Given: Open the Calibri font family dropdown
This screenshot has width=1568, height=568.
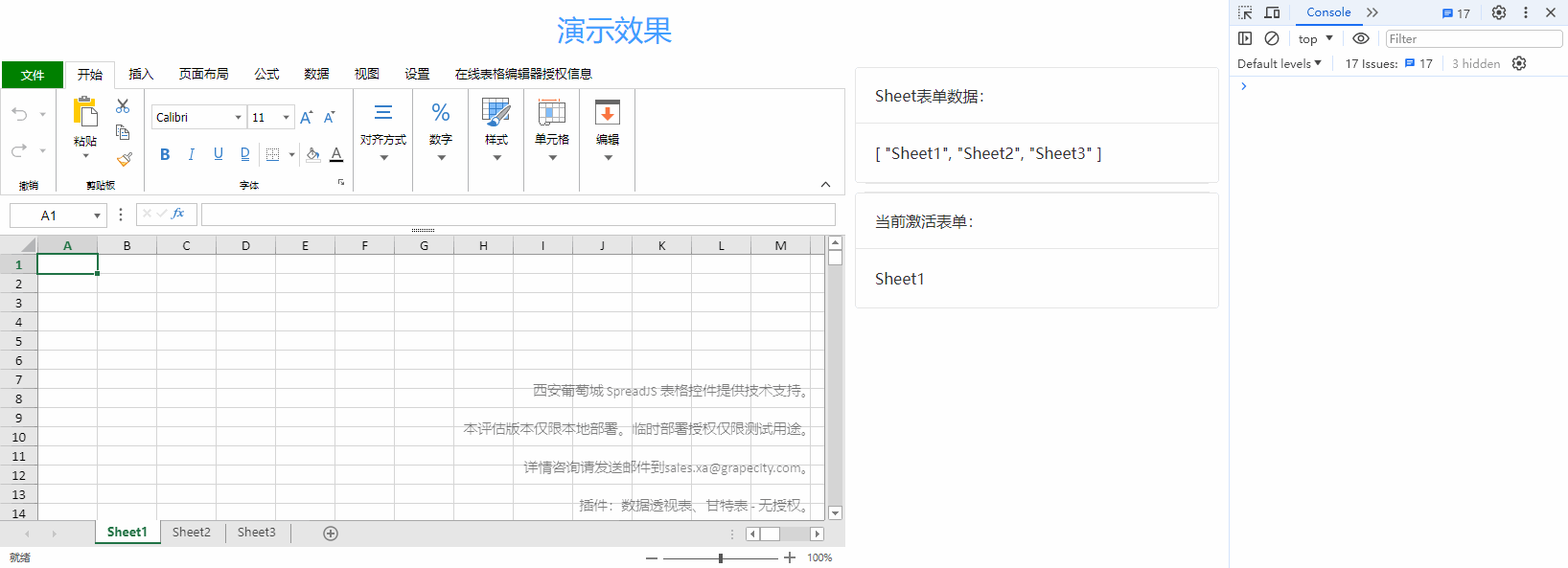Looking at the screenshot, I should pyautogui.click(x=238, y=118).
